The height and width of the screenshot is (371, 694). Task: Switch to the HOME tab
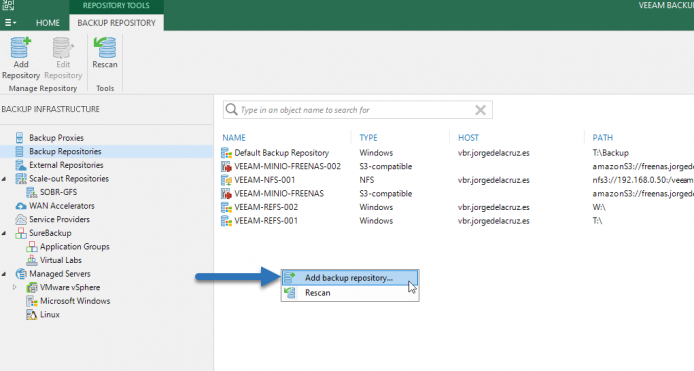point(48,23)
